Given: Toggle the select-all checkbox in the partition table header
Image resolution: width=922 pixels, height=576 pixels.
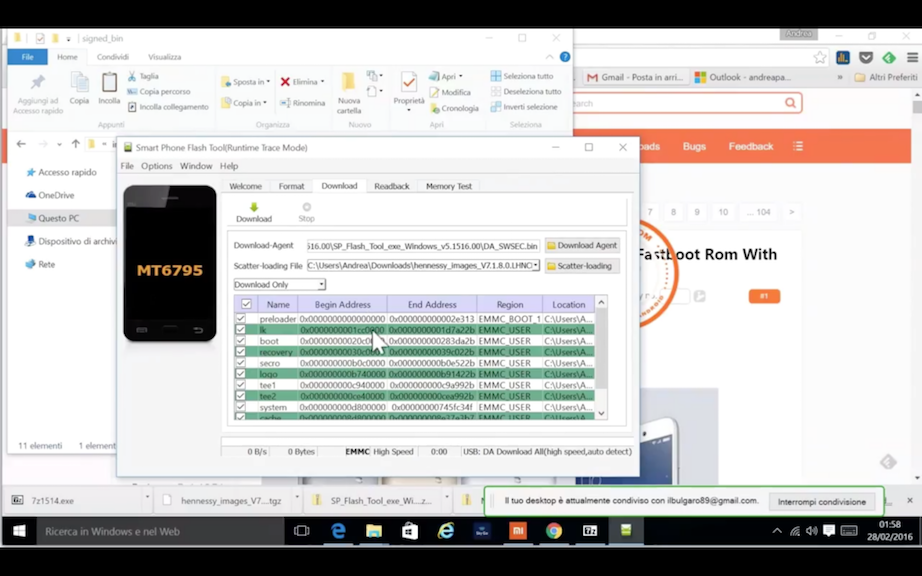Looking at the screenshot, I should tap(246, 304).
